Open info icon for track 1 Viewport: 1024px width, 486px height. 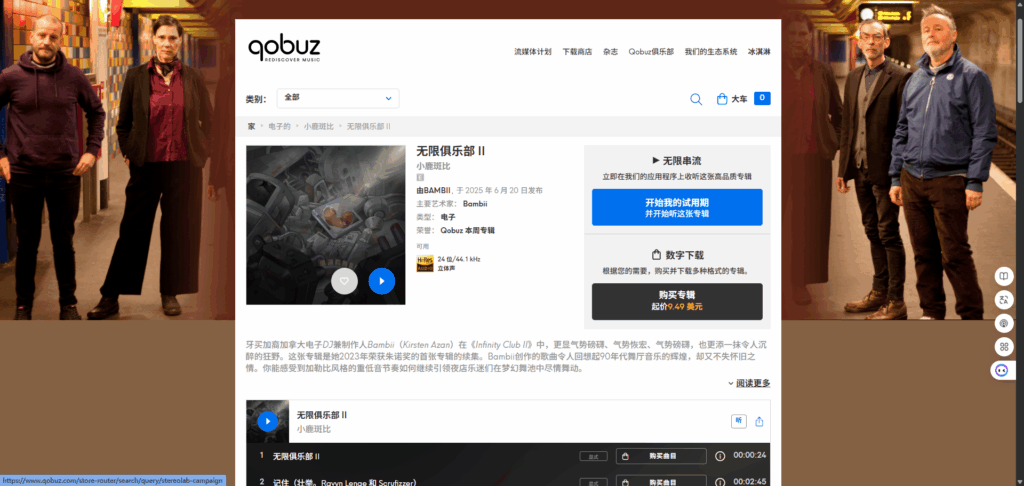[x=720, y=456]
